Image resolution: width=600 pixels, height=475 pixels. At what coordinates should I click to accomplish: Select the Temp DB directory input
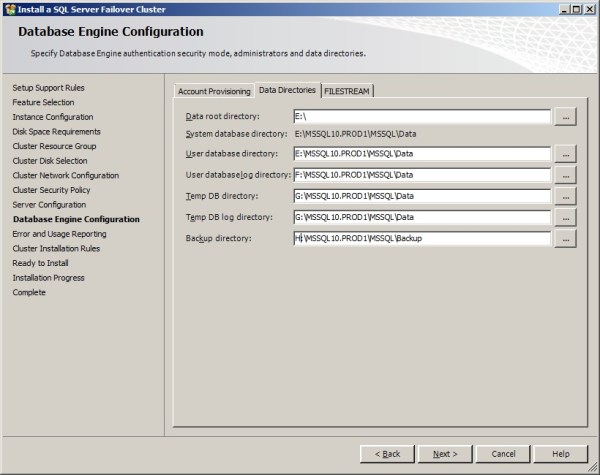tap(421, 196)
